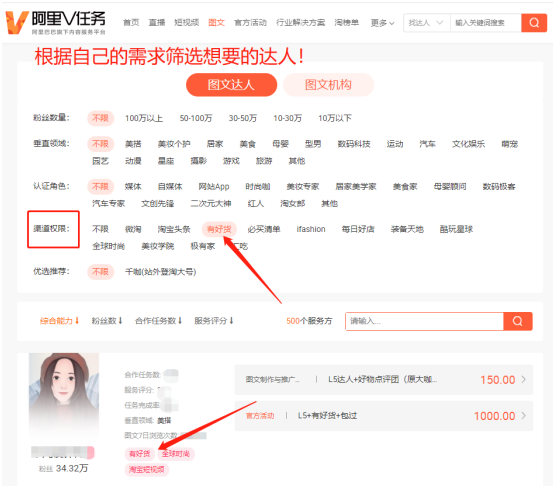Screen dimensions: 553x489
Task: Choose the 萌宠 vertical field
Action: click(510, 144)
